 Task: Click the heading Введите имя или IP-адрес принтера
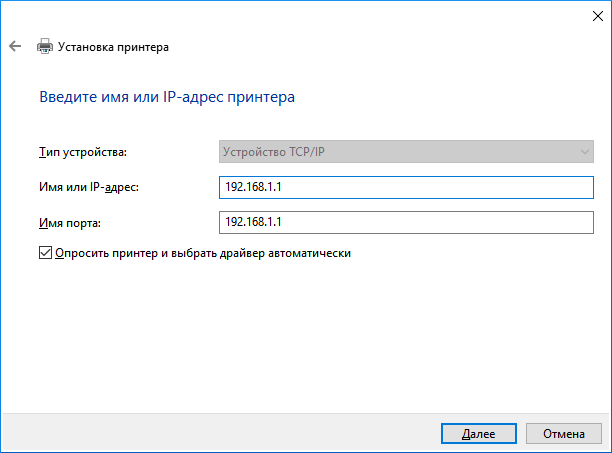(167, 97)
